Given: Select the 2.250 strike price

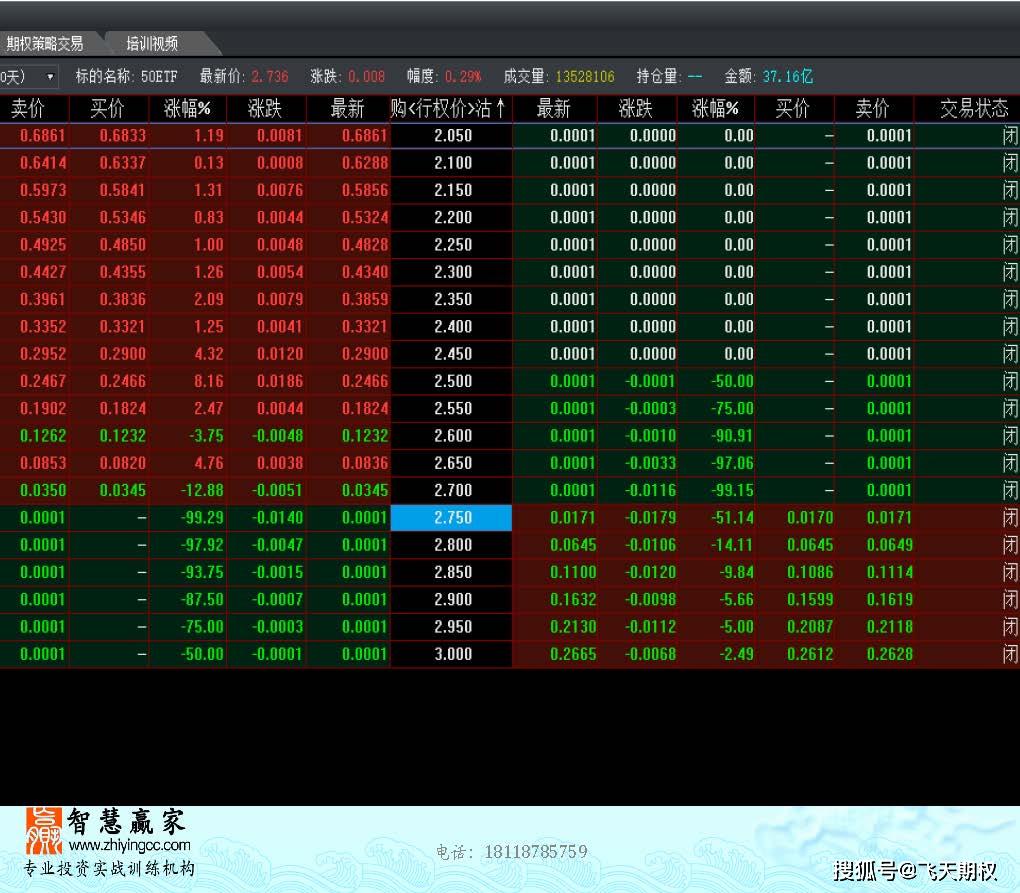Looking at the screenshot, I should (453, 245).
